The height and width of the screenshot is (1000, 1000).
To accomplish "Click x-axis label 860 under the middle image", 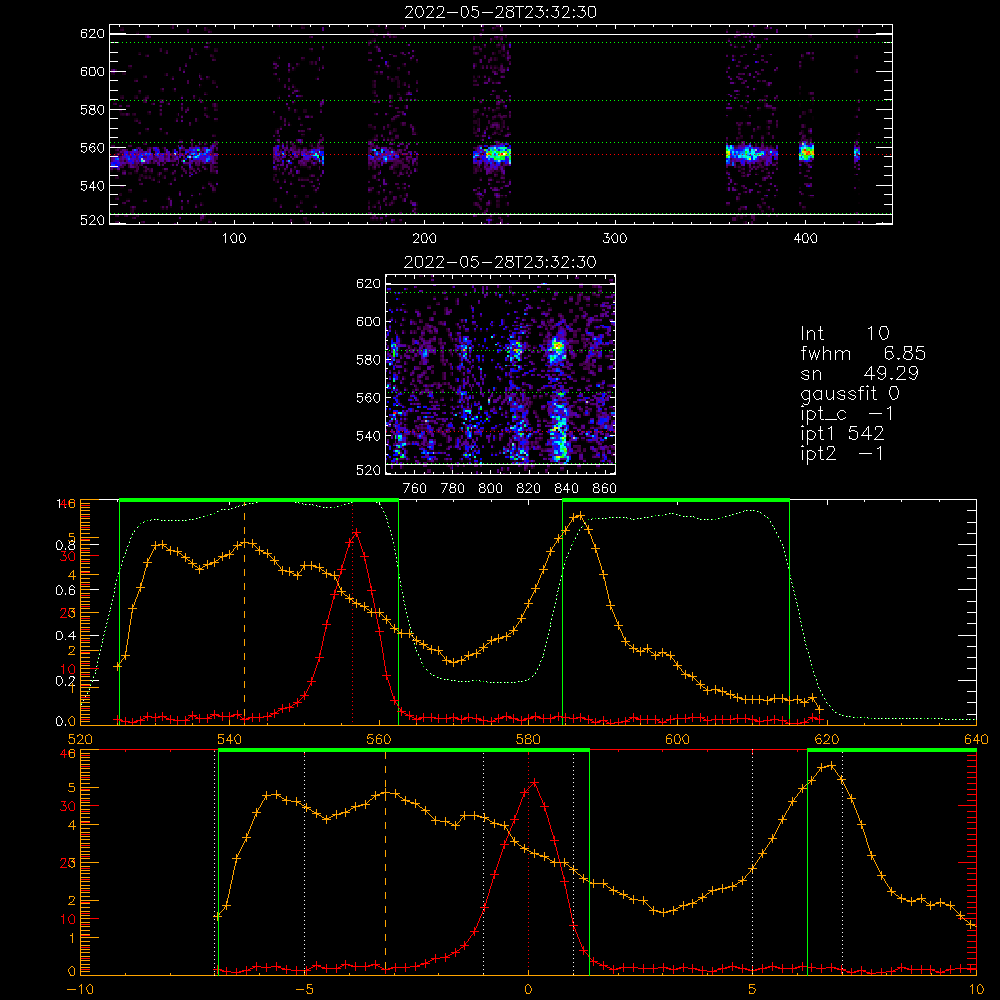I will click(605, 489).
